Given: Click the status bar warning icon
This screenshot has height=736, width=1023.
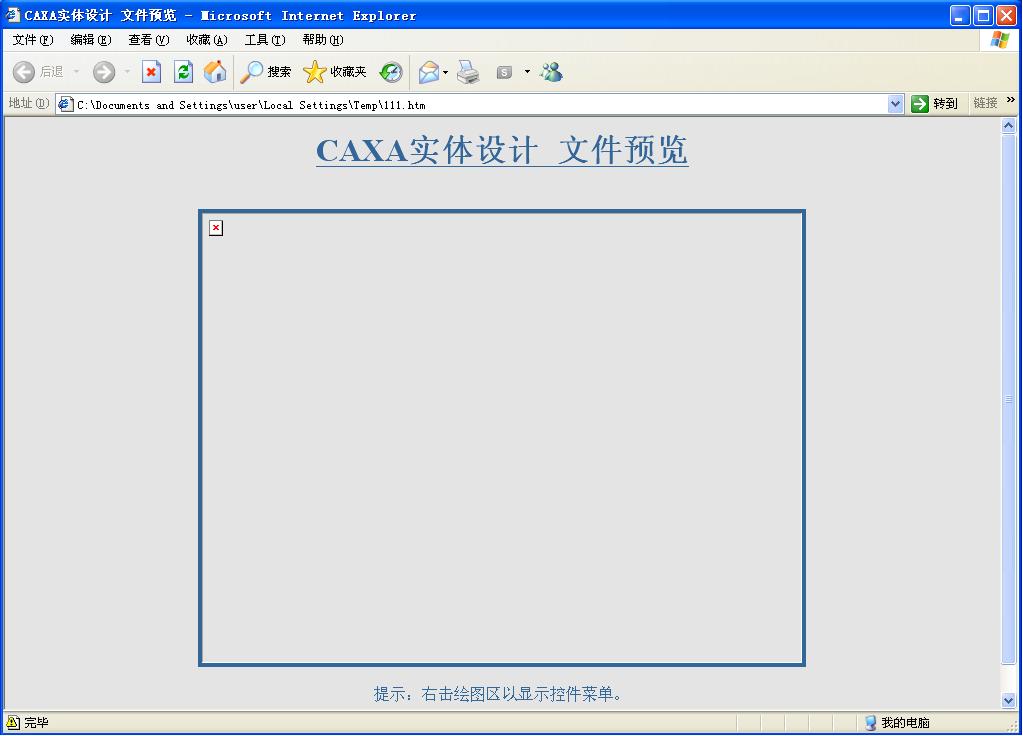Looking at the screenshot, I should (x=12, y=722).
